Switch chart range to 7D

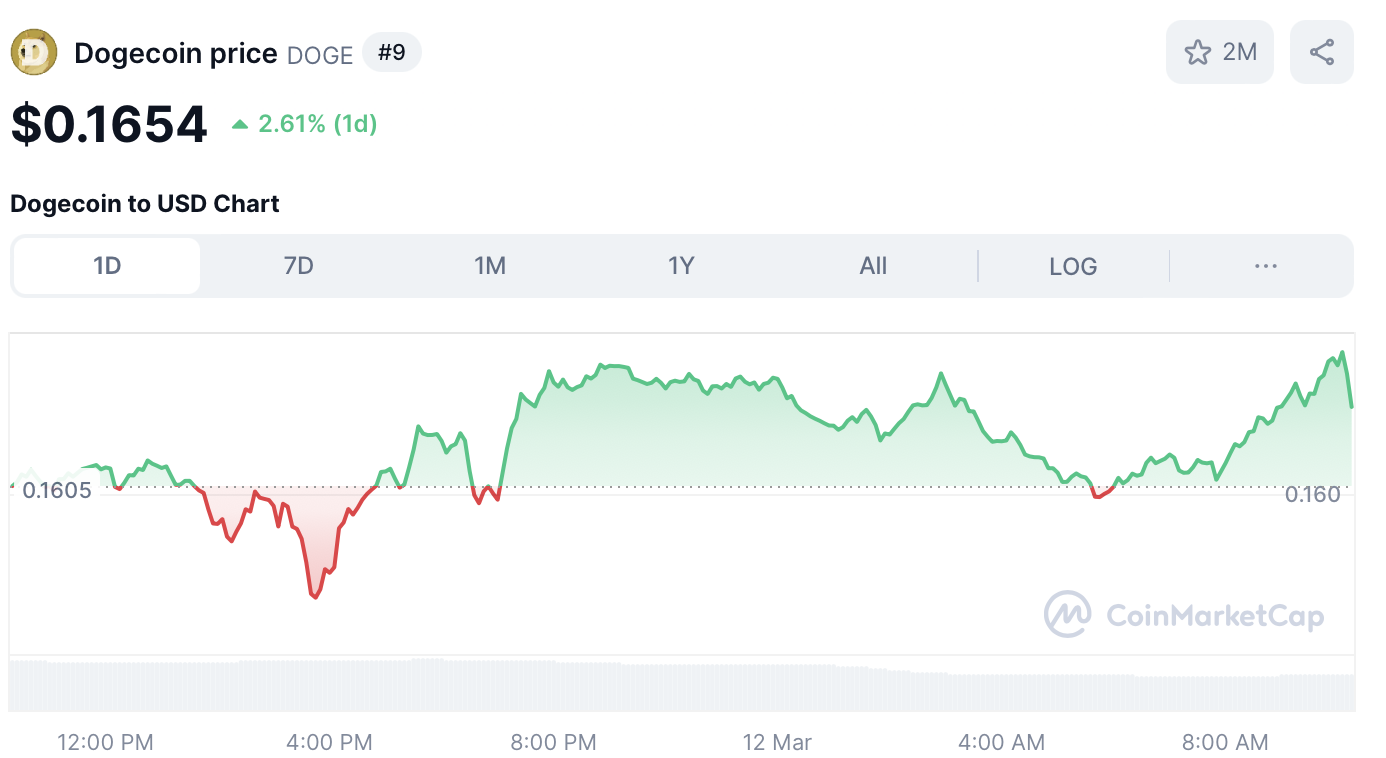(x=298, y=266)
